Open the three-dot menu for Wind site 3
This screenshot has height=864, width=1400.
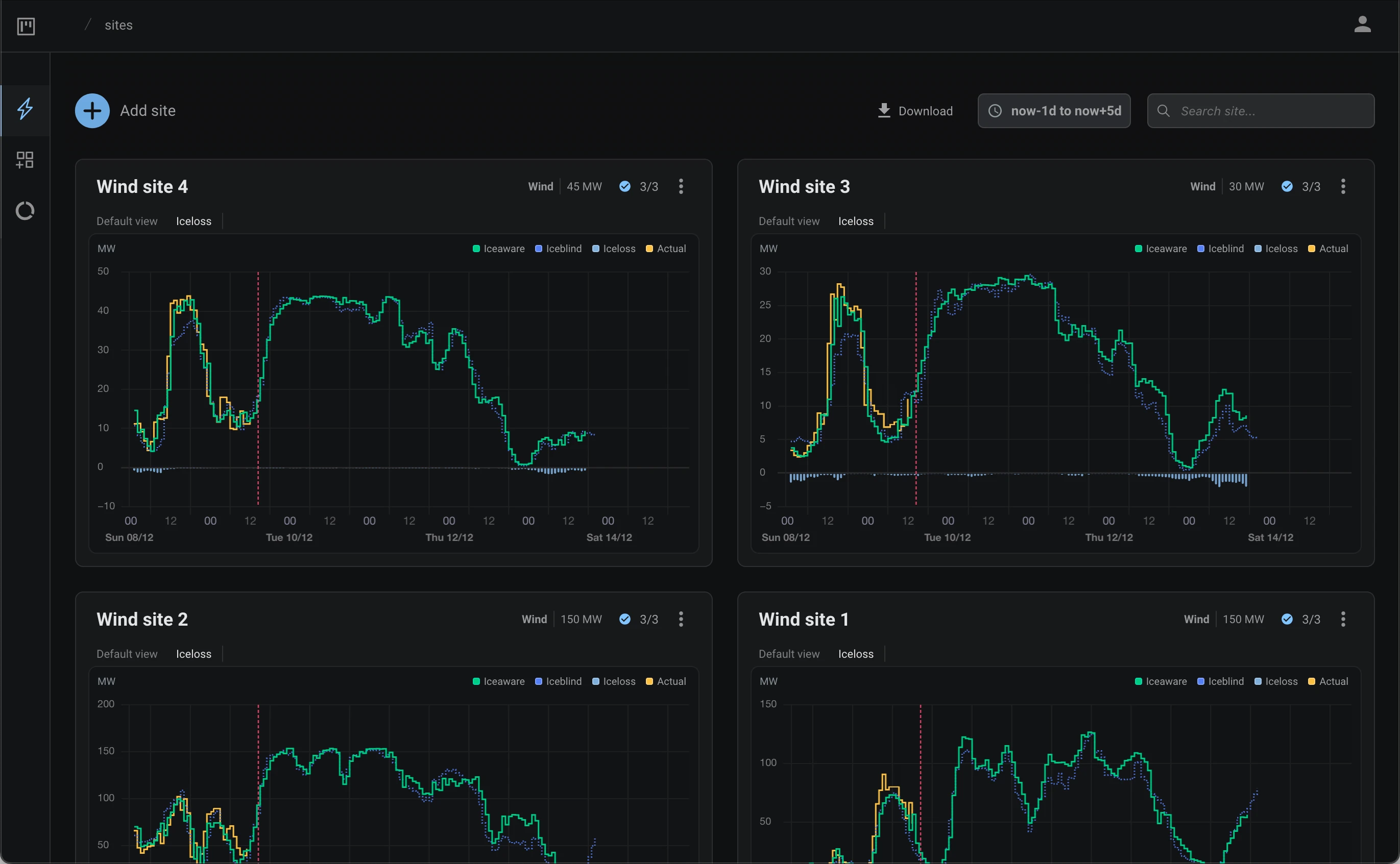click(1343, 186)
